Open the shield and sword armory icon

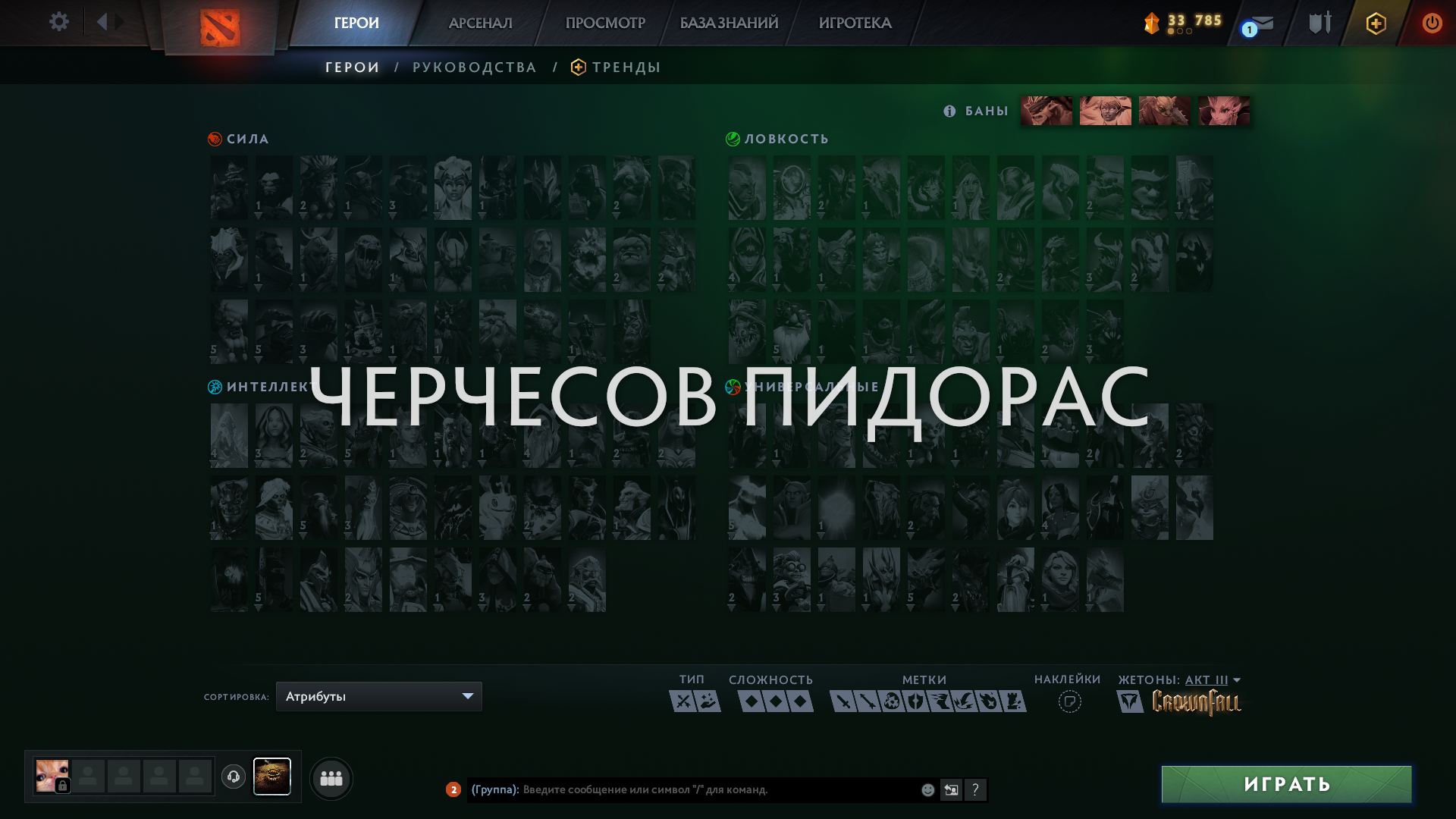(x=1320, y=23)
